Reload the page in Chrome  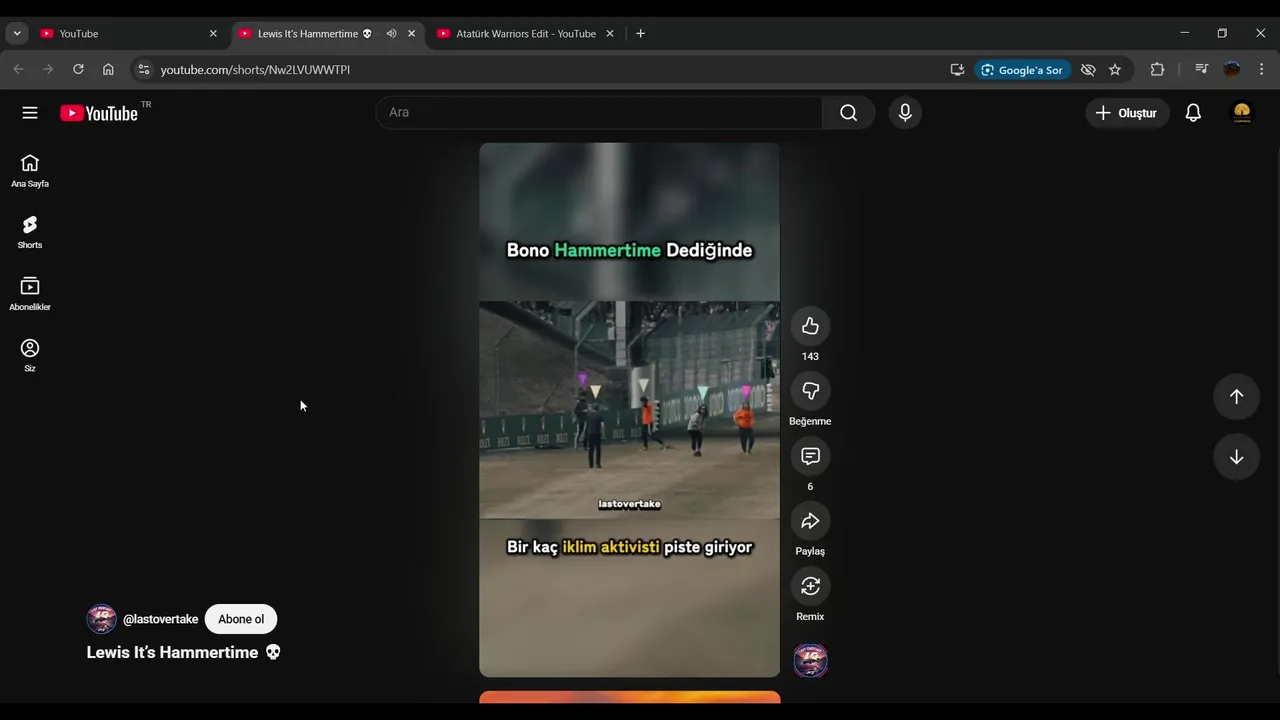pyautogui.click(x=78, y=69)
